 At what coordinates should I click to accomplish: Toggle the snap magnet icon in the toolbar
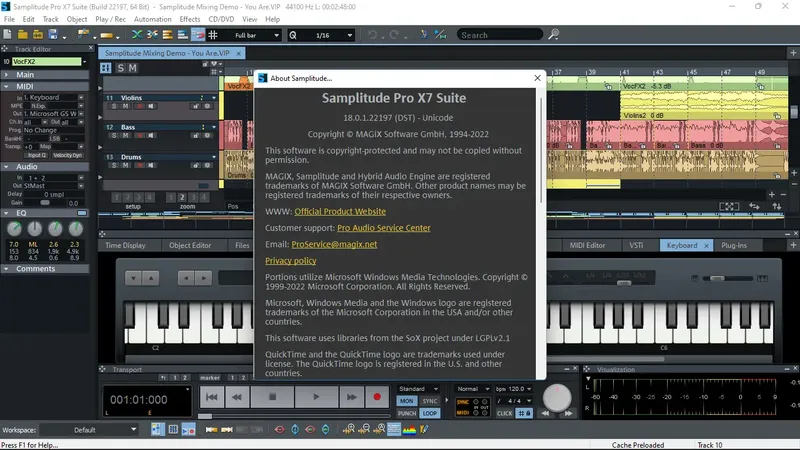(x=197, y=35)
